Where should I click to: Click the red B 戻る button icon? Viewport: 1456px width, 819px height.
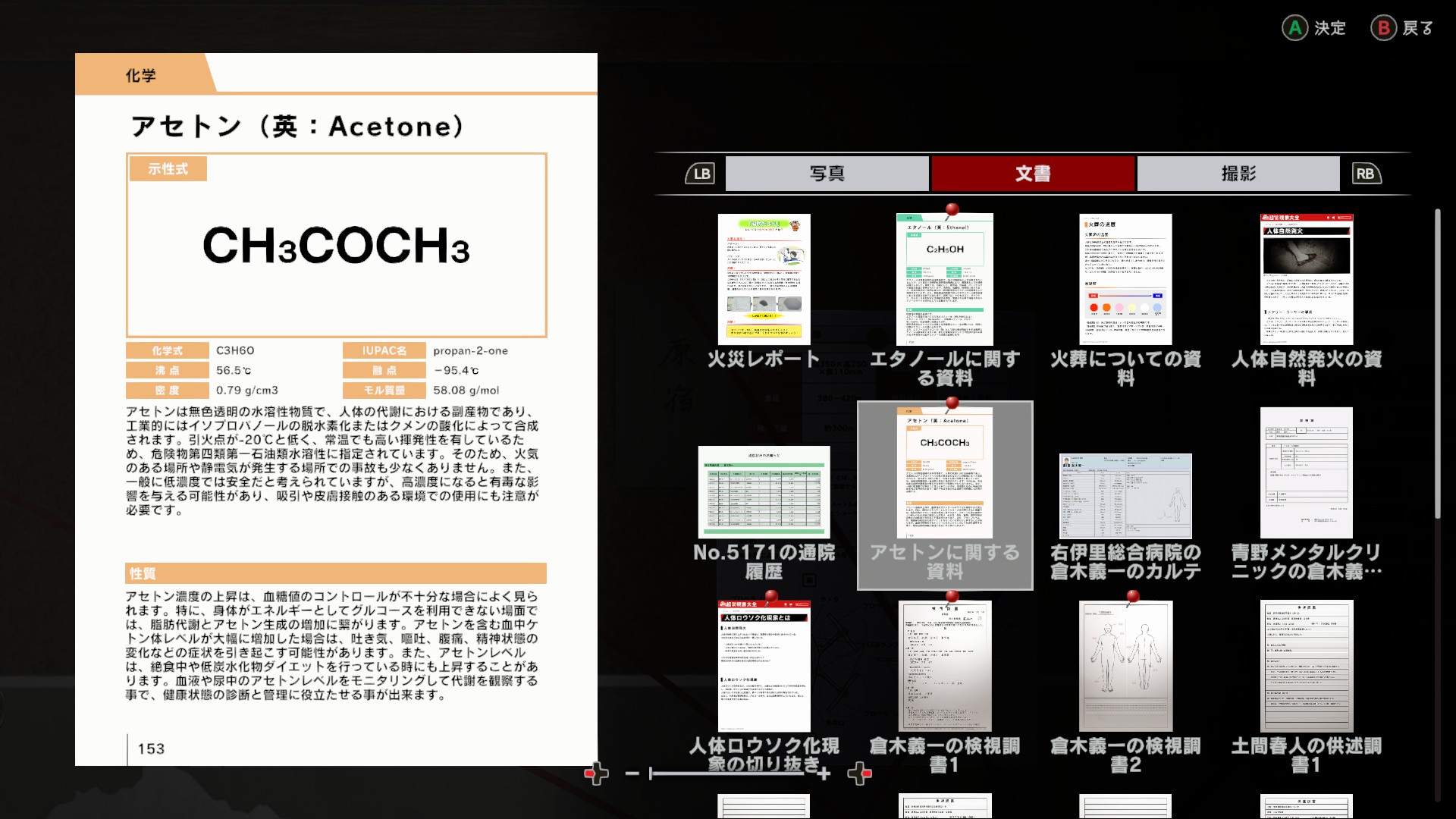[x=1383, y=28]
